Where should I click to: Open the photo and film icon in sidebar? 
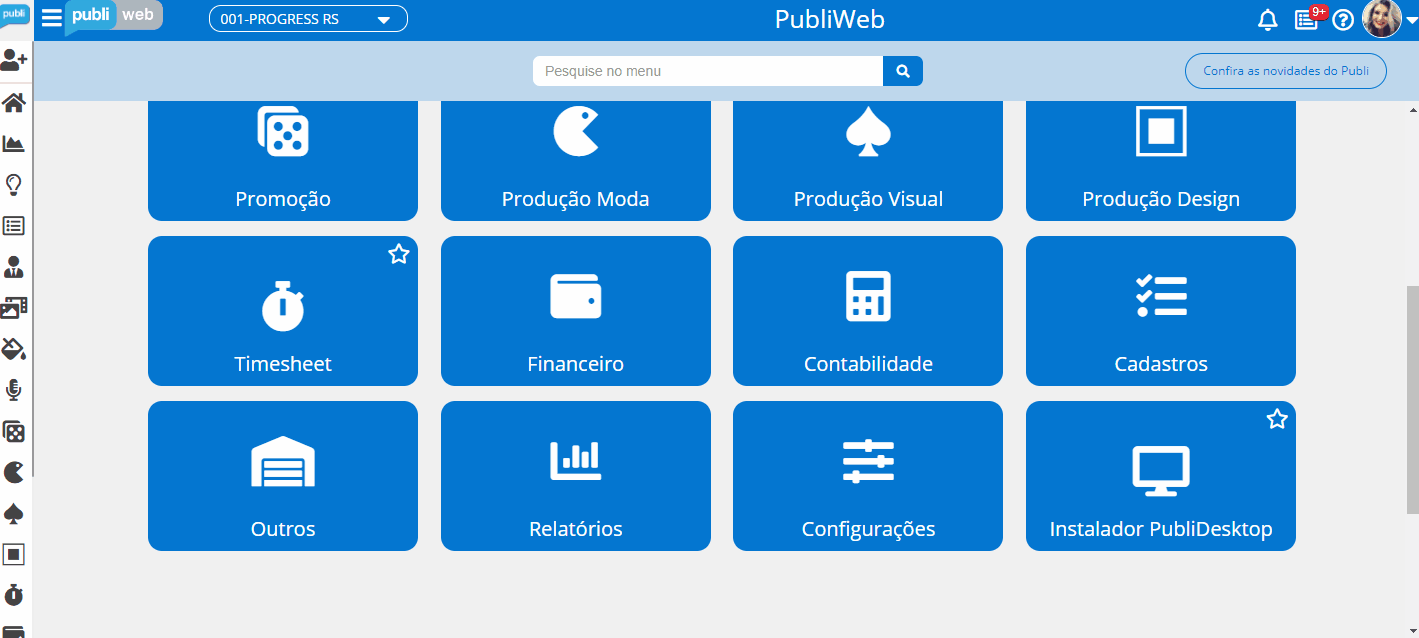coord(14,307)
